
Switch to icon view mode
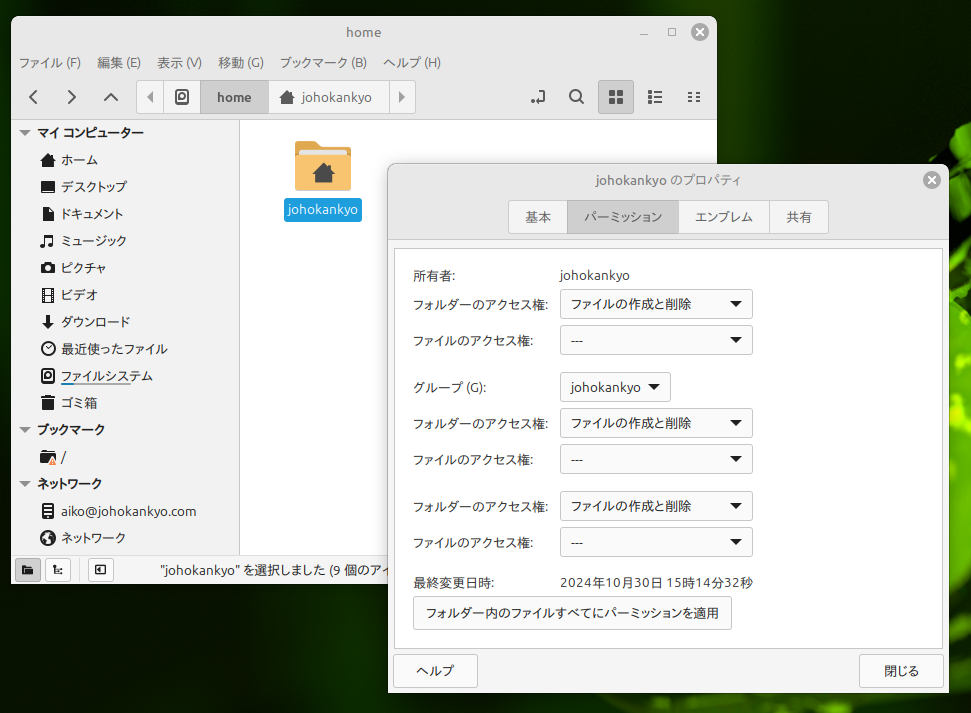click(x=616, y=97)
